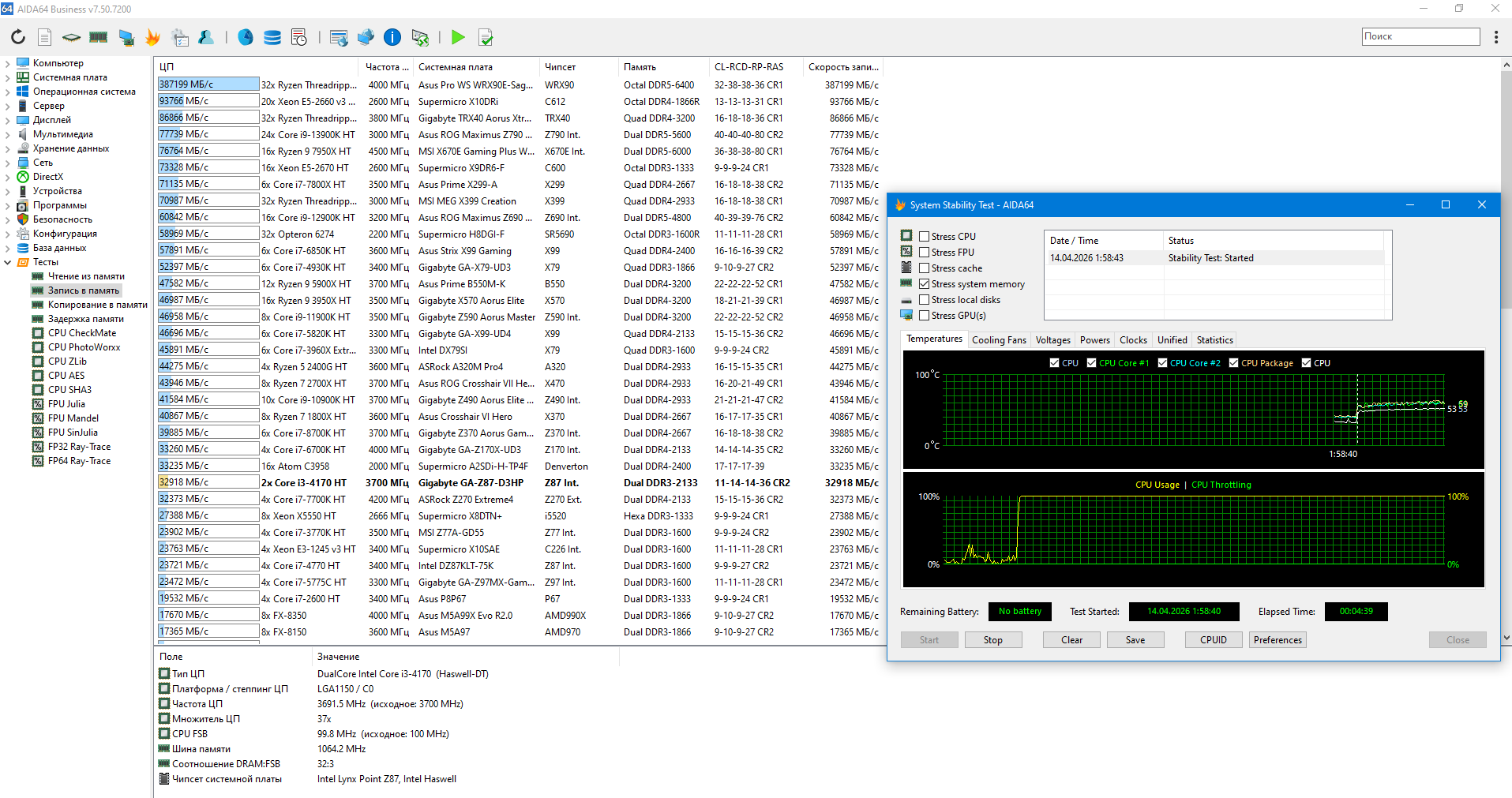Start benchmark with the green play icon
1512x798 pixels.
tap(458, 37)
